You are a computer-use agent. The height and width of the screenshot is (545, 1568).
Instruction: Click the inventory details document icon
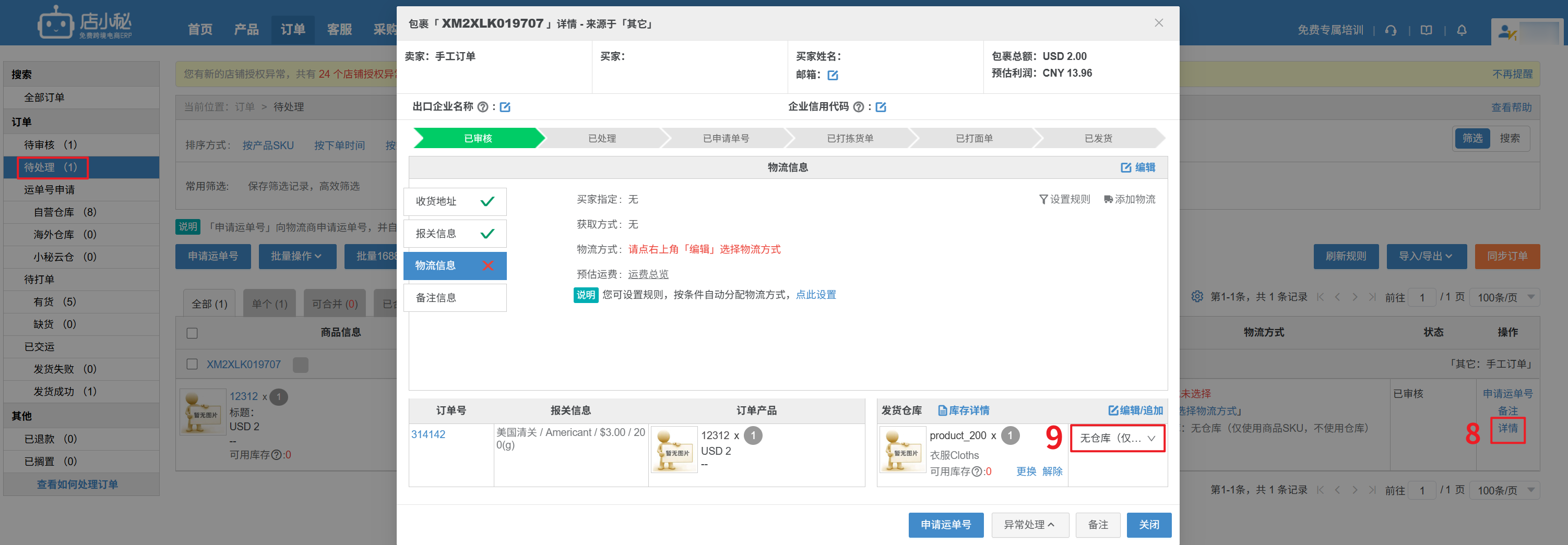click(x=942, y=410)
